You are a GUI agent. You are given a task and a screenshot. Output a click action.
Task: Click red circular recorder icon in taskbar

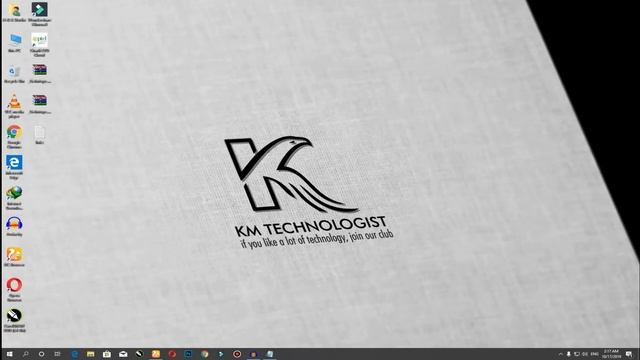(237, 354)
